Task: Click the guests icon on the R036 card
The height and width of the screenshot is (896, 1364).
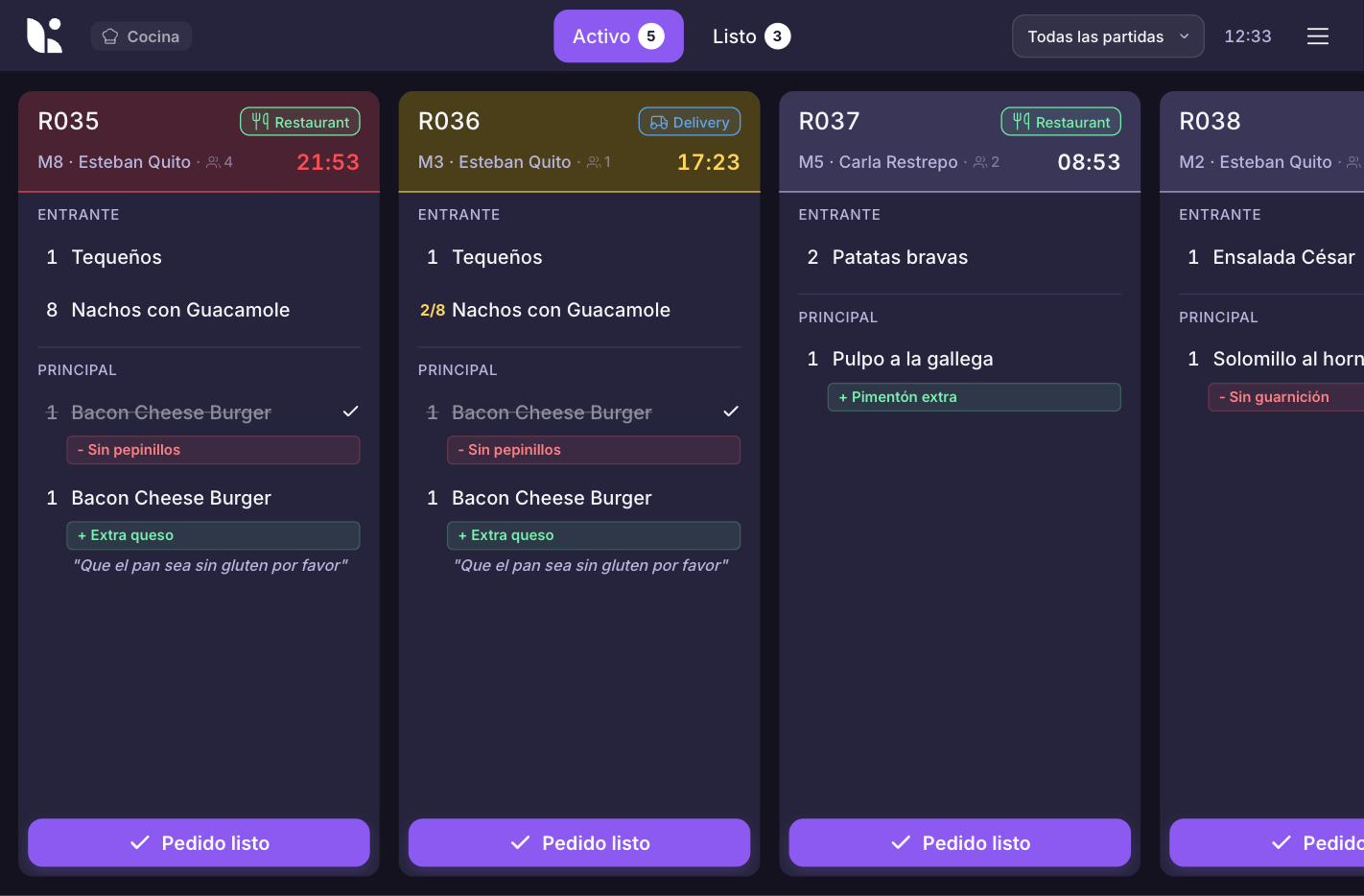Action: tap(594, 162)
